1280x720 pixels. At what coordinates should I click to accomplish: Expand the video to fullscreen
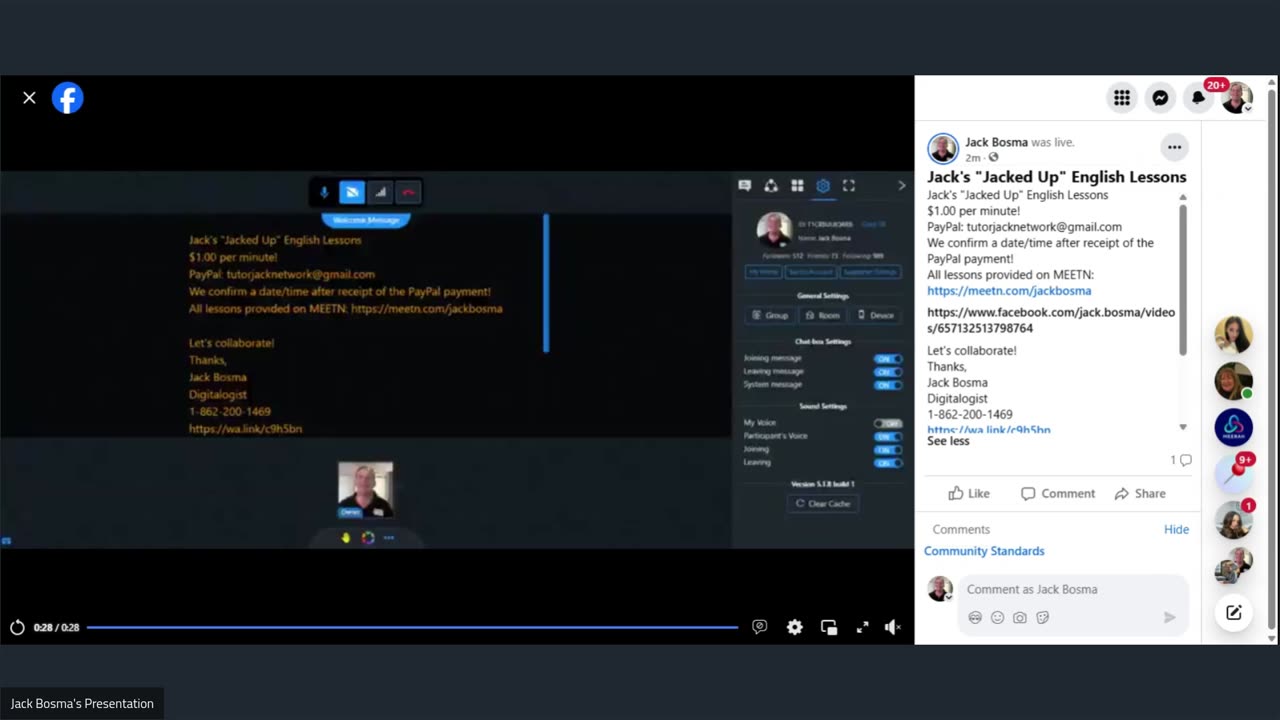pyautogui.click(x=862, y=627)
